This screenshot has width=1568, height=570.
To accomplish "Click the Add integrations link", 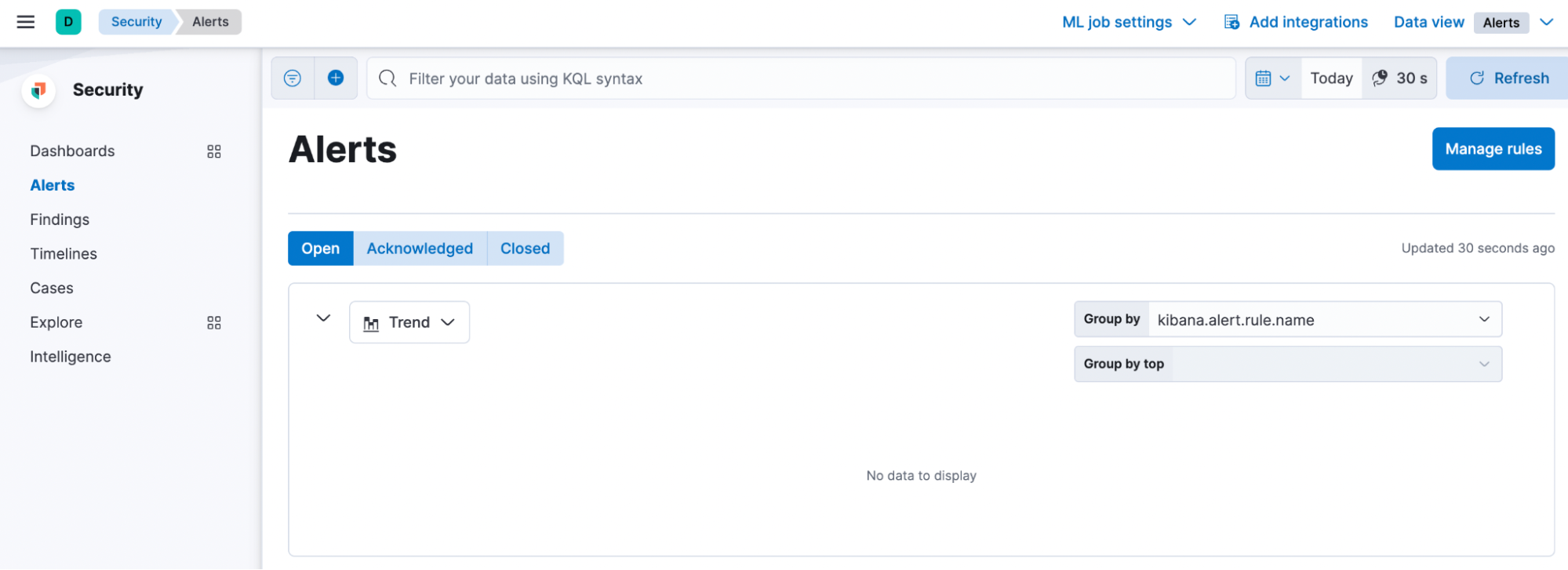I will point(1308,22).
